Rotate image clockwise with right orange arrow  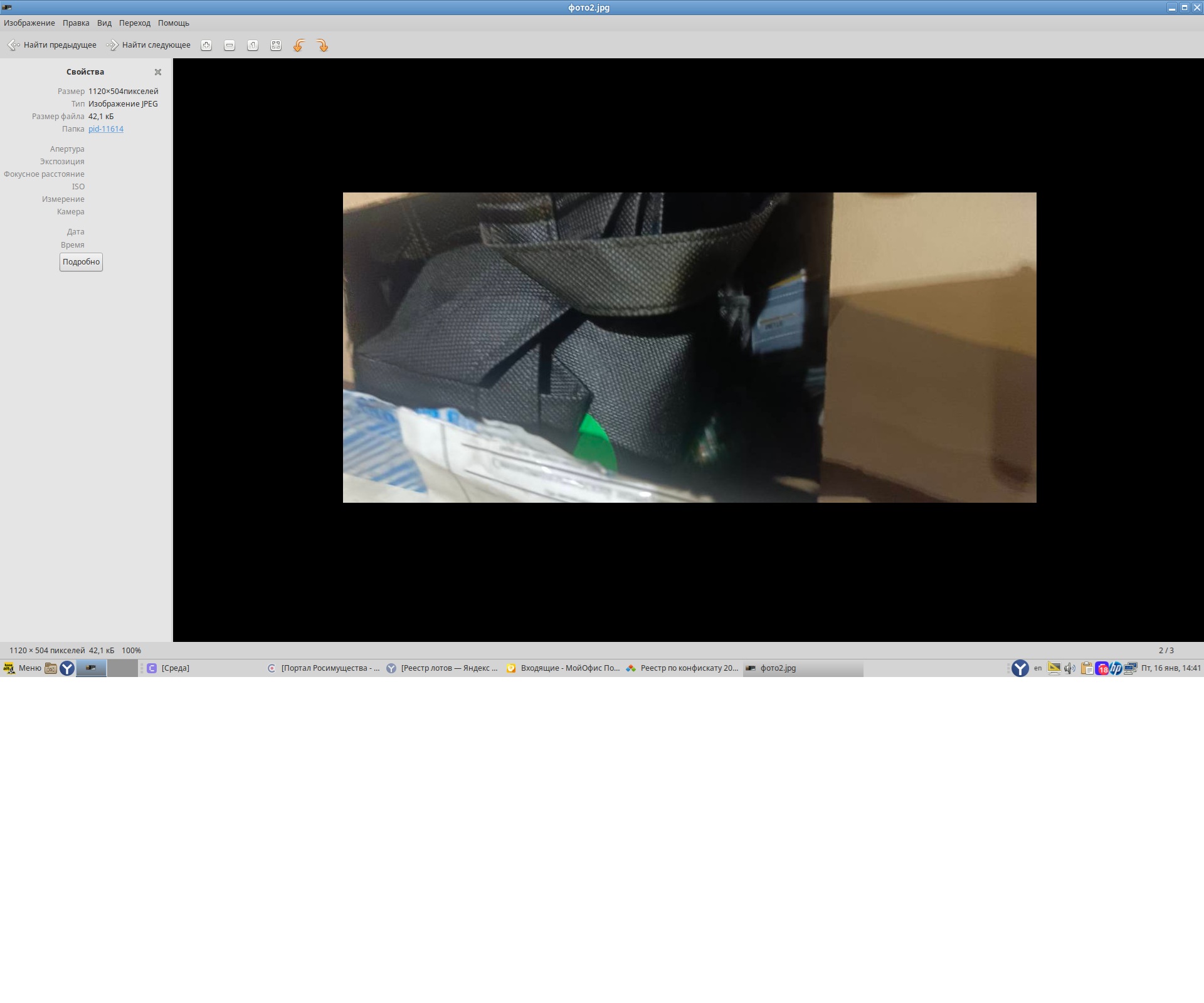[322, 45]
